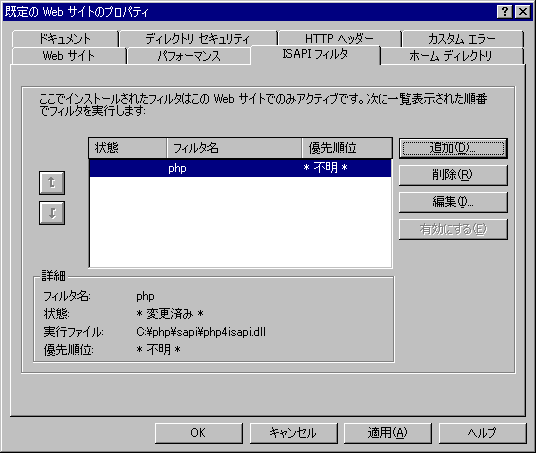Switch to the ディレクトリ セキュリティ tab
This screenshot has width=536, height=453.
point(198,39)
